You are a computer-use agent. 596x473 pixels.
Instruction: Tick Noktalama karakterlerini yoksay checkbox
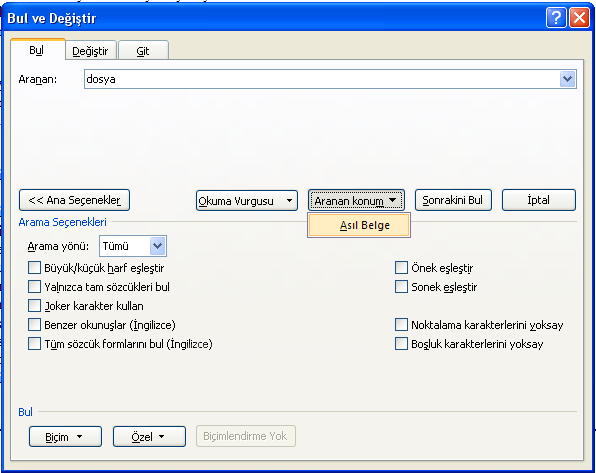coord(401,325)
